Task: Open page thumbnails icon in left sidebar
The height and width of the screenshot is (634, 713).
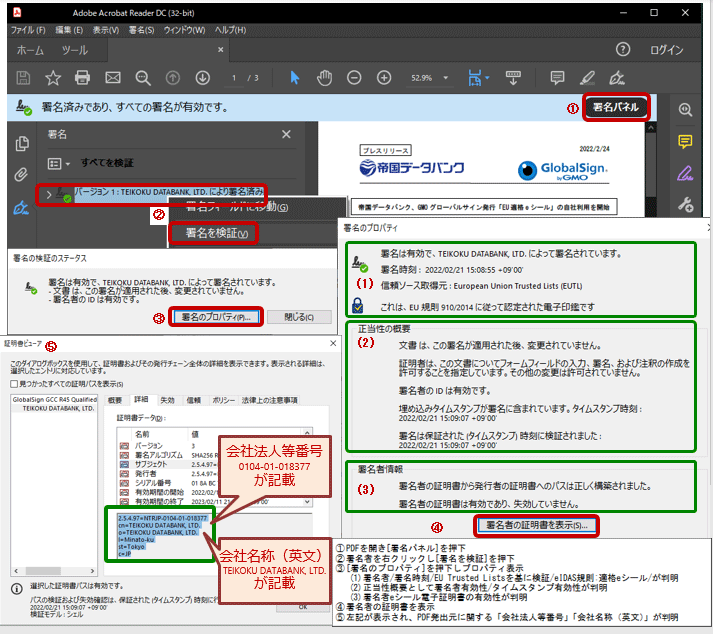Action: (x=22, y=144)
